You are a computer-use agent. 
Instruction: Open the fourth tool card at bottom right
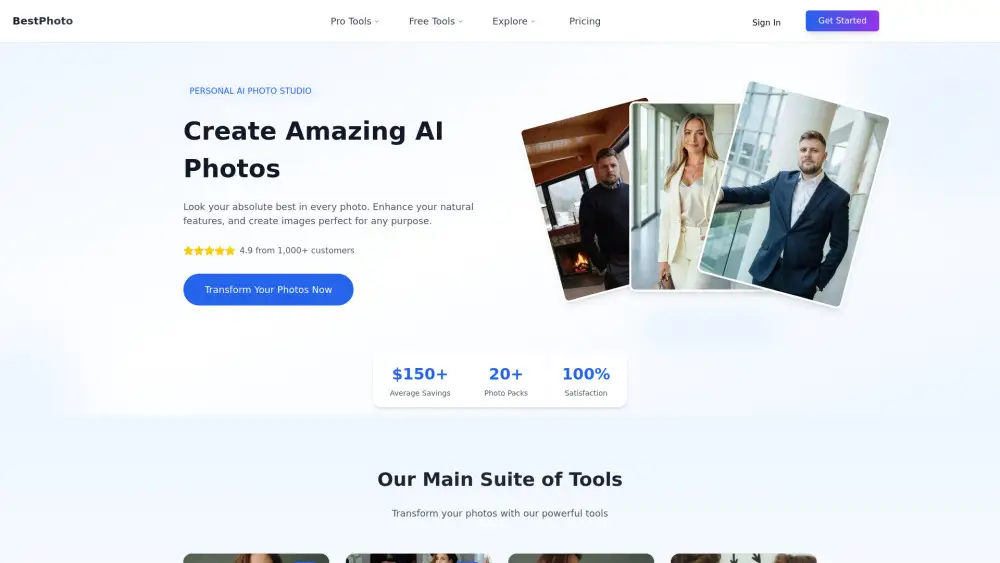743,558
